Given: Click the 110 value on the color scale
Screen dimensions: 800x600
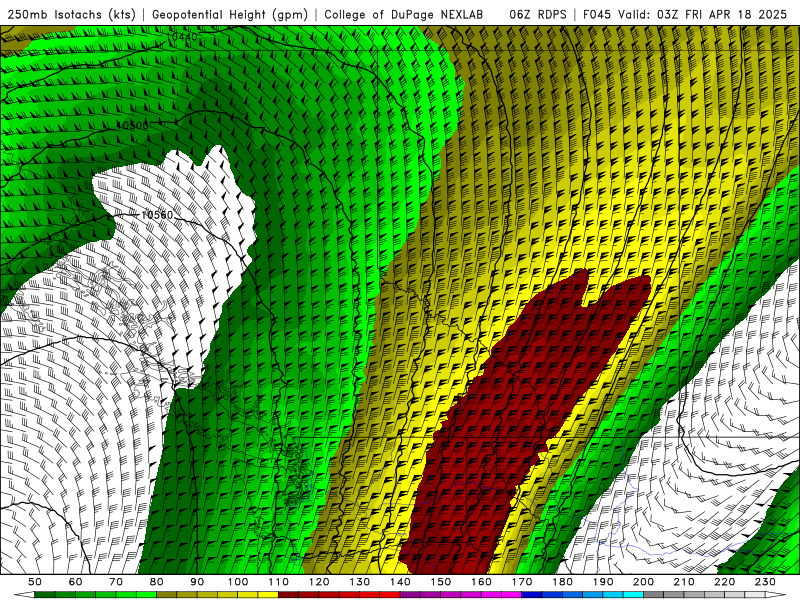Looking at the screenshot, I should 279,582.
